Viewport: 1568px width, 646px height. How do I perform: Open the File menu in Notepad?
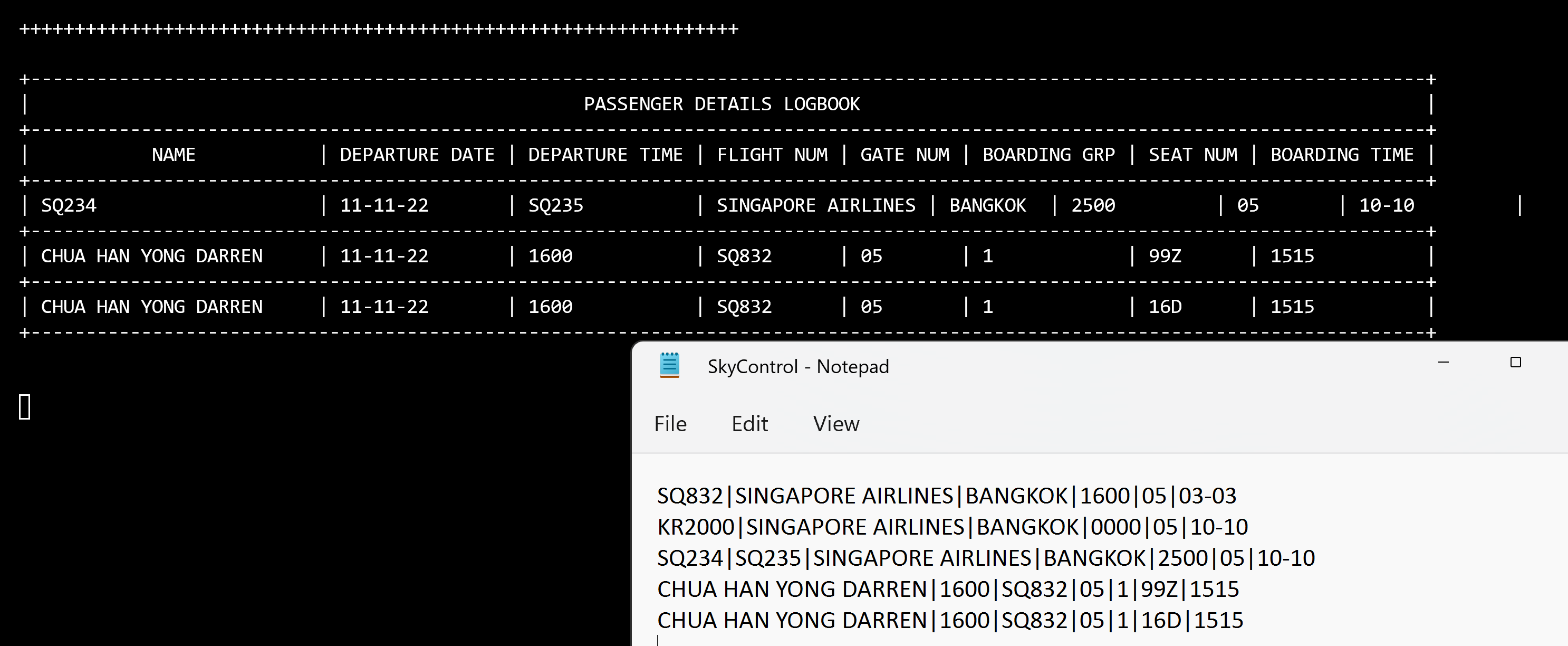pos(670,424)
